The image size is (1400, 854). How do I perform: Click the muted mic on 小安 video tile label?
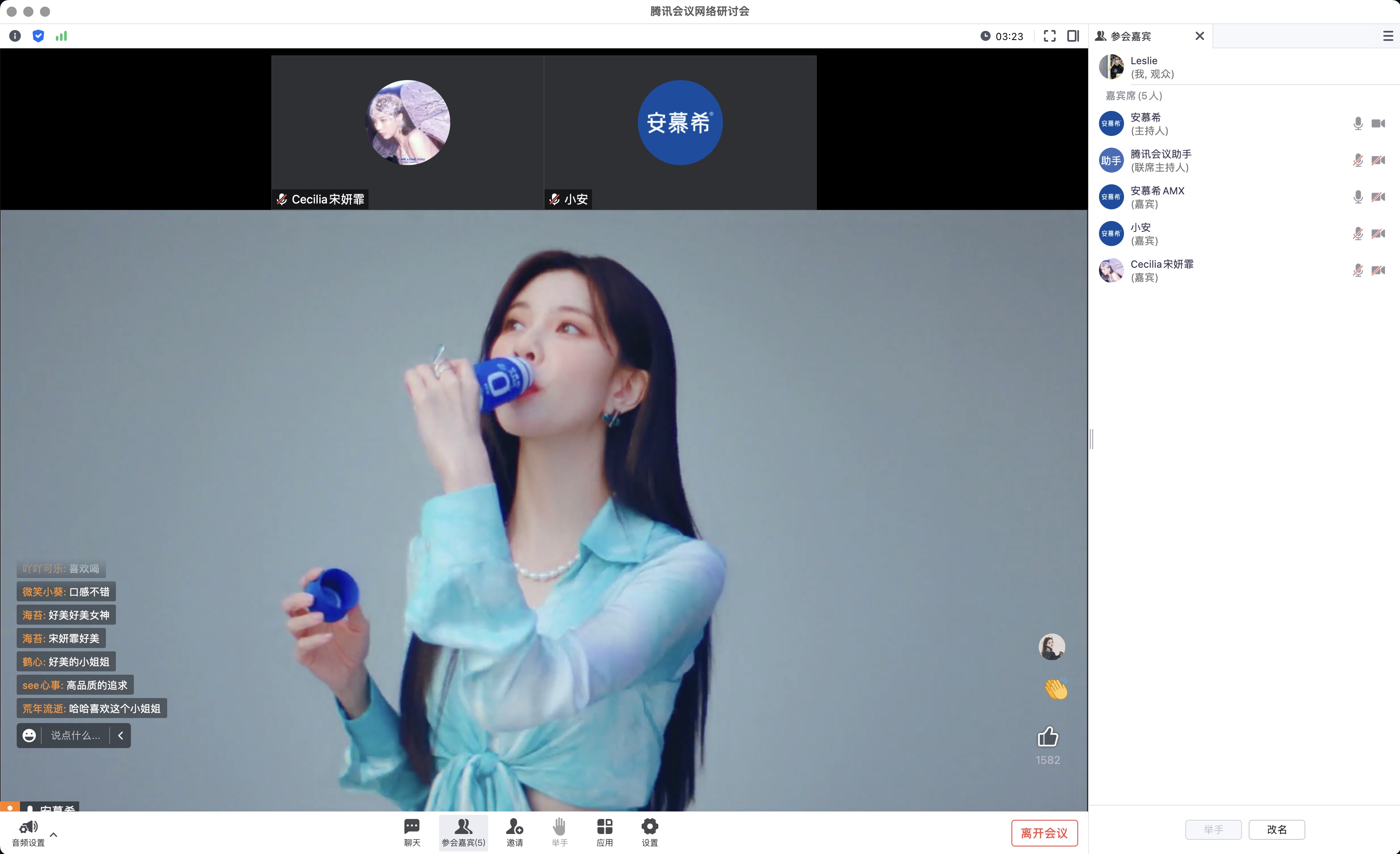[x=554, y=199]
